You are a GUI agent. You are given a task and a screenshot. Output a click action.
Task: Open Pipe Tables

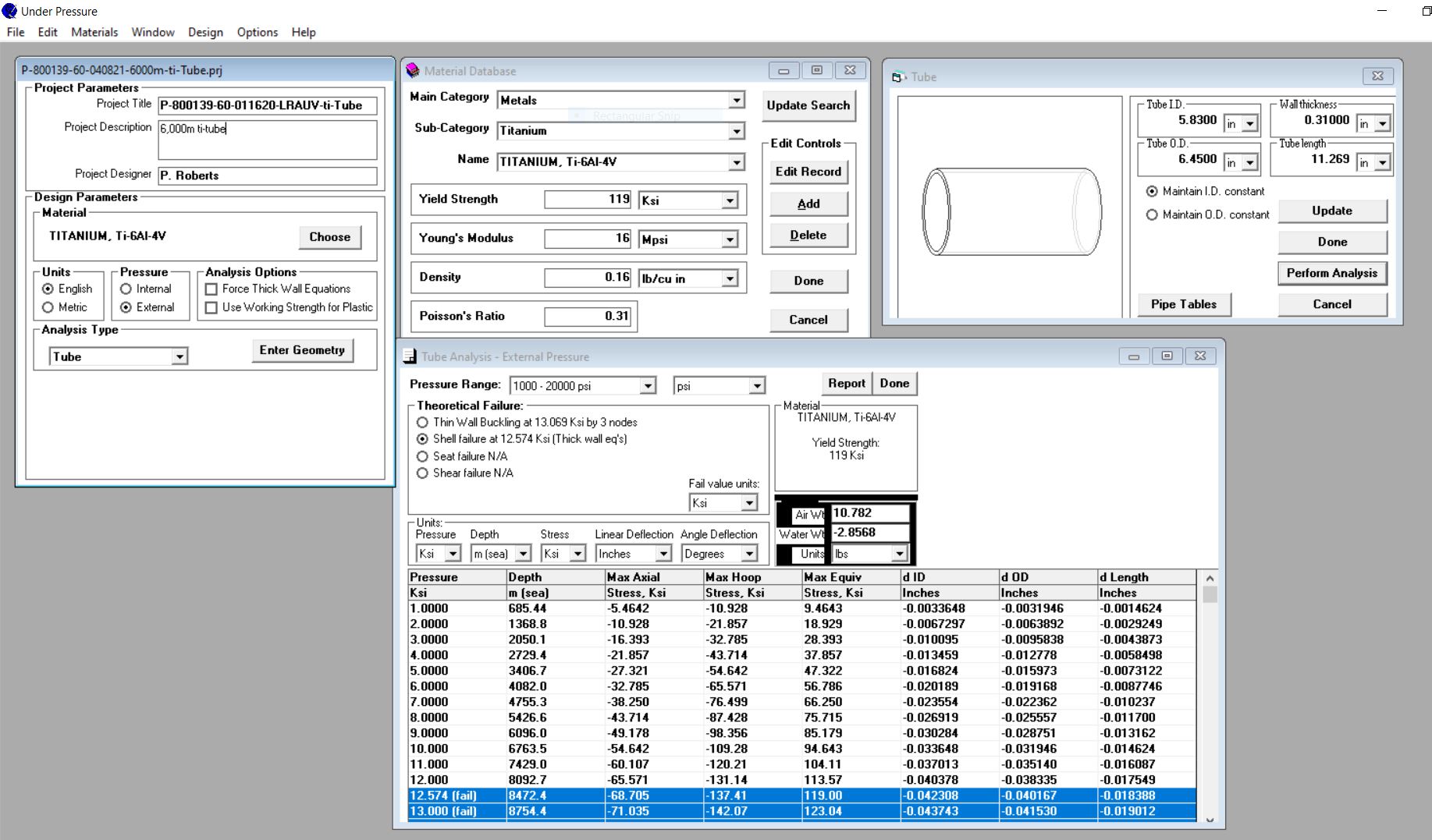coord(1184,304)
